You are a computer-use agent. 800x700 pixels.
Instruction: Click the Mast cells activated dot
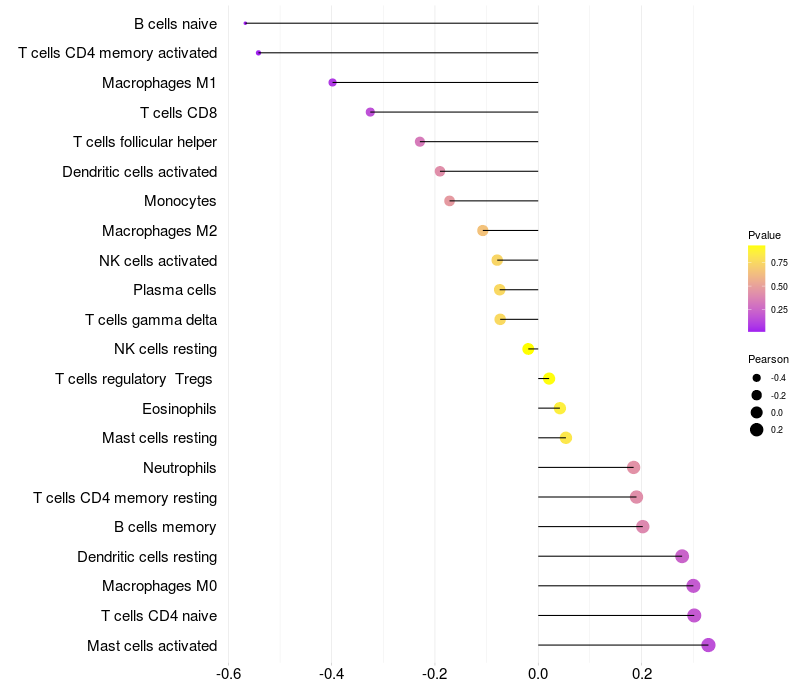click(x=708, y=645)
